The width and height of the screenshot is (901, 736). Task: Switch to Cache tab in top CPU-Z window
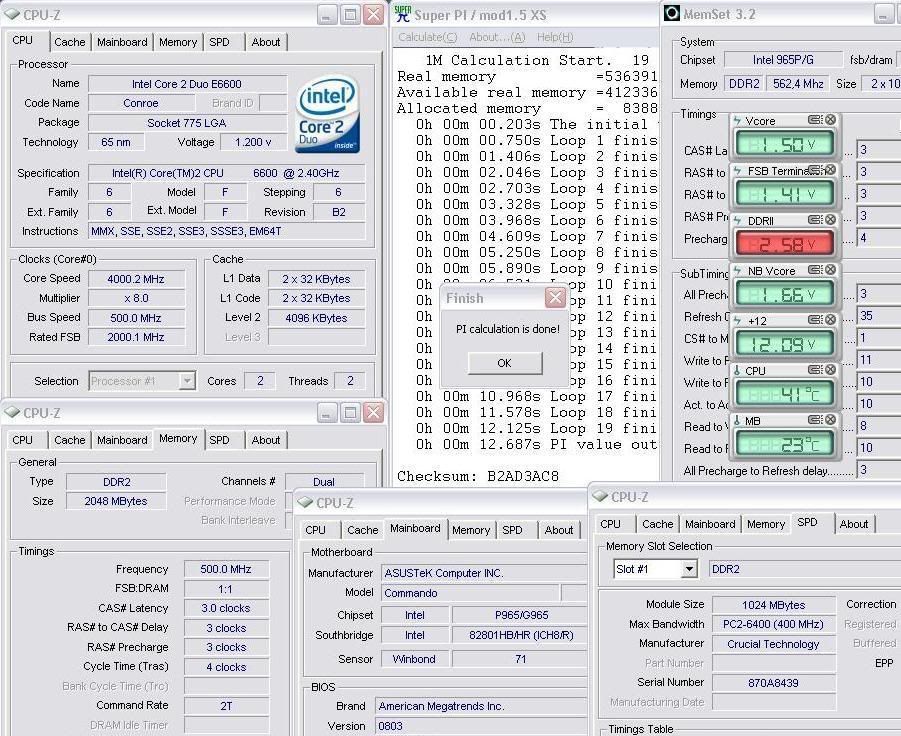[x=70, y=42]
